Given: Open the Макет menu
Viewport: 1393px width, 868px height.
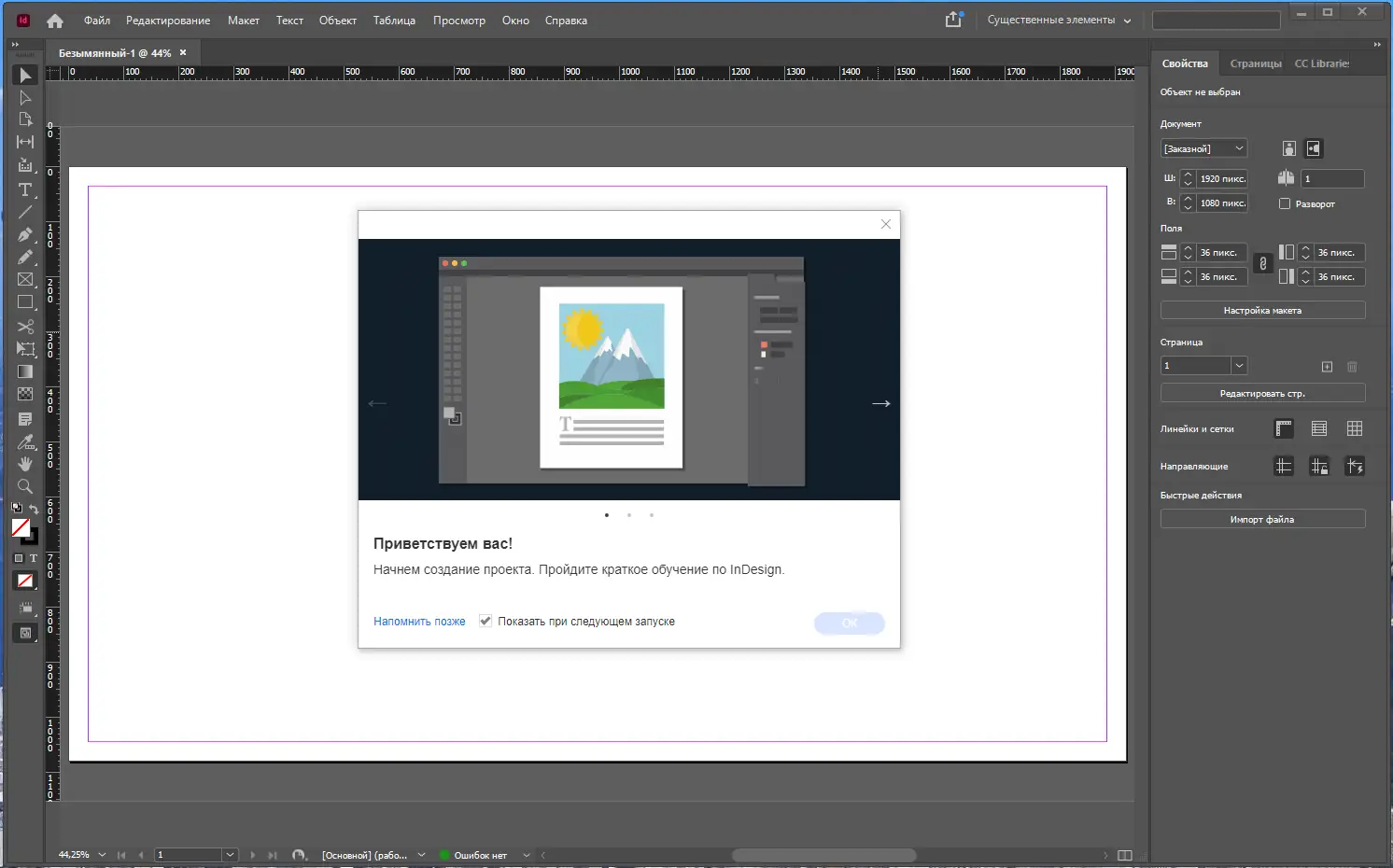Looking at the screenshot, I should pos(243,20).
